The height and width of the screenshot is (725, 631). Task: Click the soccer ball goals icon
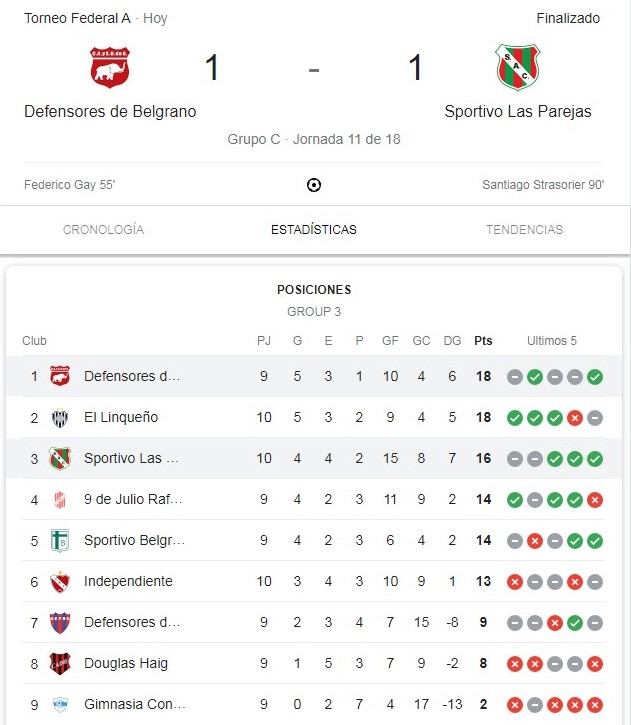point(314,185)
